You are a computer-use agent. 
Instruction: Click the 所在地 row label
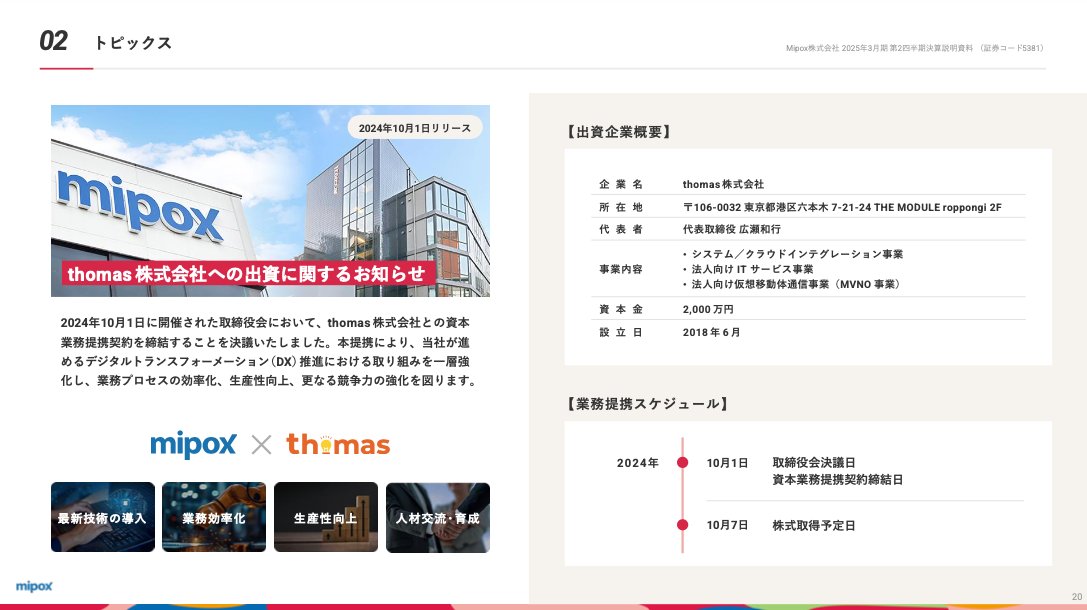point(621,207)
